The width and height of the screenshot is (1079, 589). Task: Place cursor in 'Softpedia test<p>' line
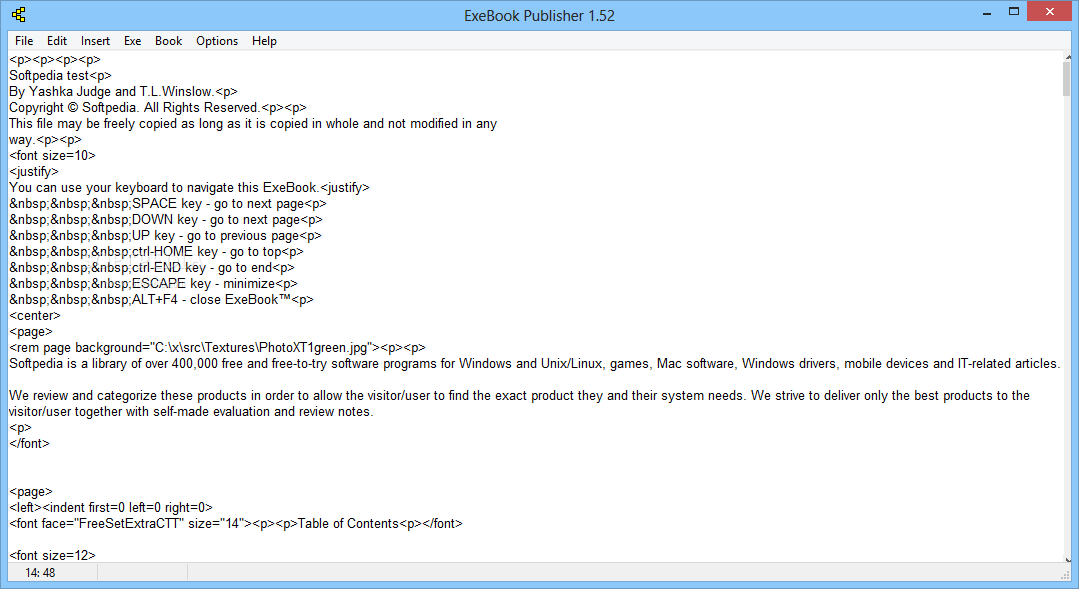(x=60, y=76)
